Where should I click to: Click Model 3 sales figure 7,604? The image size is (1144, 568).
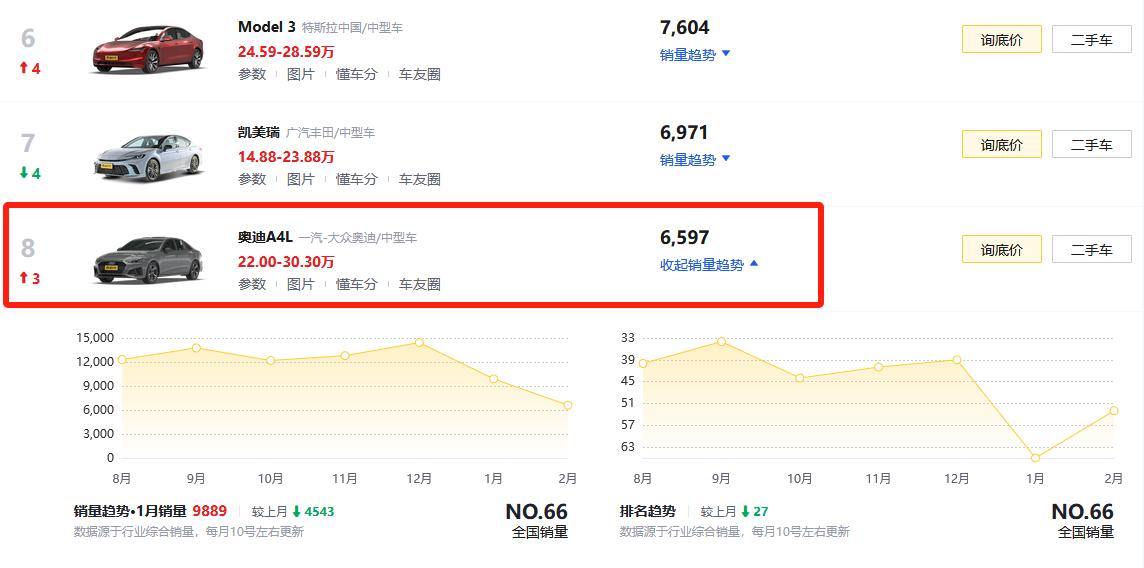[x=684, y=28]
